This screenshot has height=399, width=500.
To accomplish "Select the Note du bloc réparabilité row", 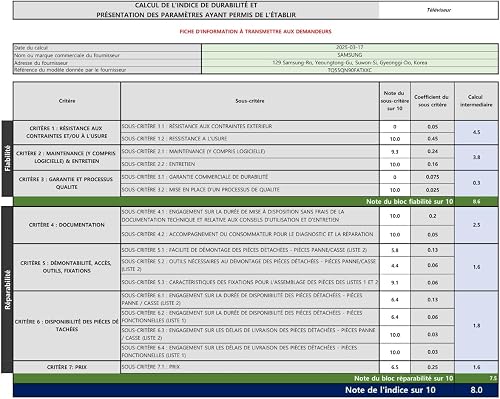I will [x=256, y=378].
